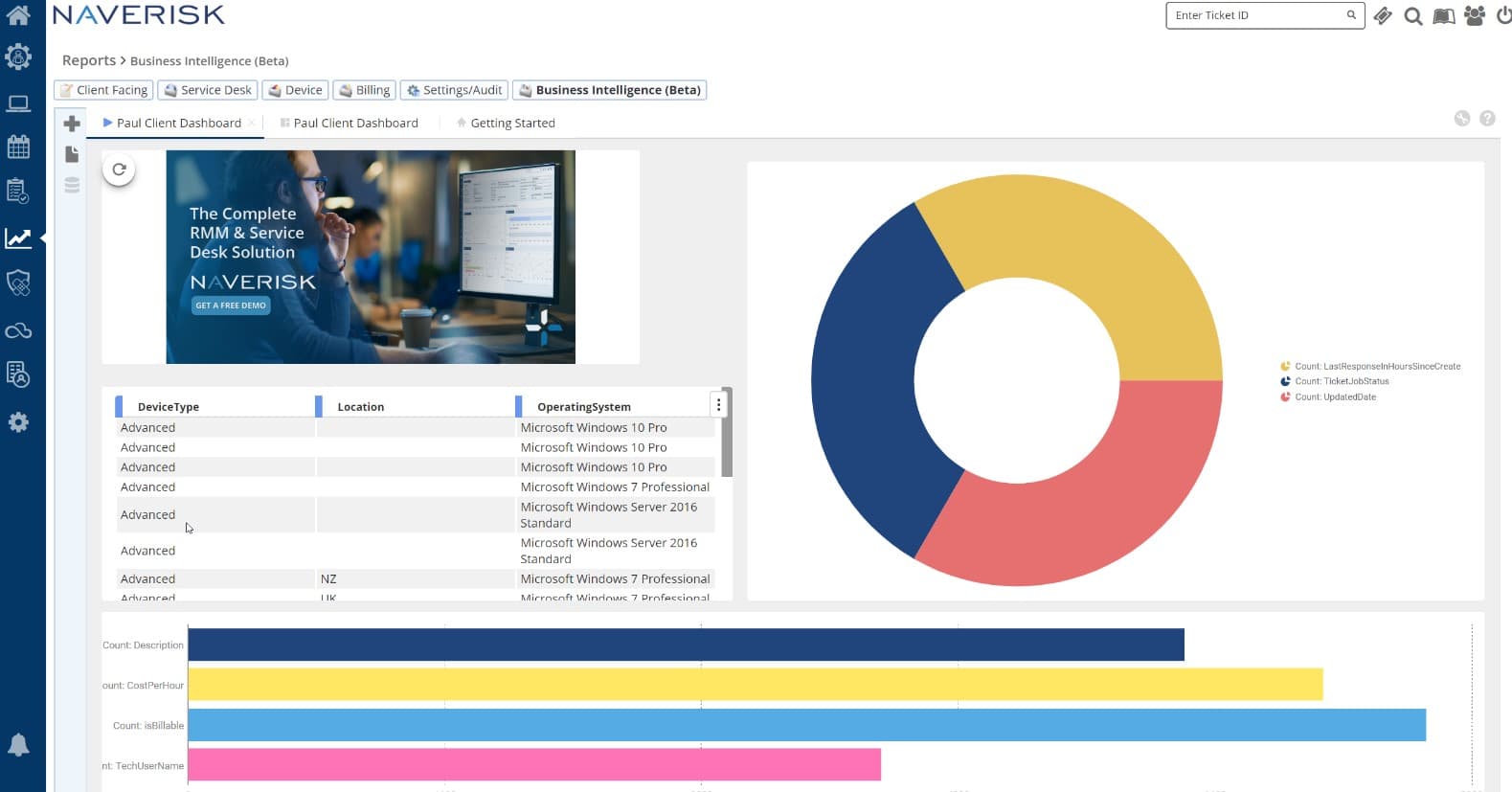1512x792 pixels.
Task: Toggle TicketJobStatus legend entry
Action: [x=1335, y=381]
